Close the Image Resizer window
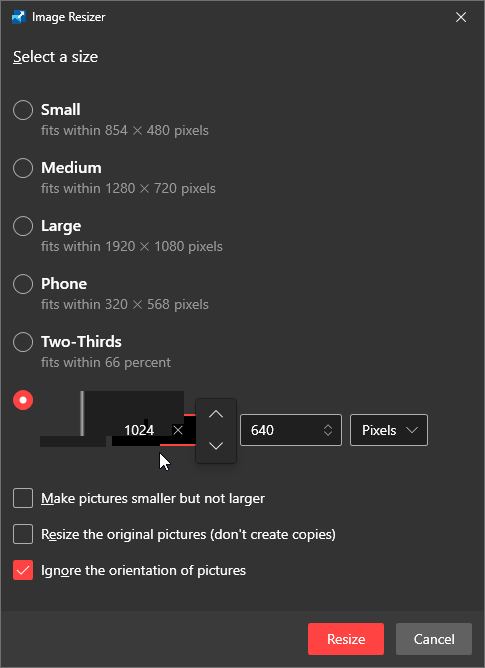The height and width of the screenshot is (668, 485). (x=461, y=17)
